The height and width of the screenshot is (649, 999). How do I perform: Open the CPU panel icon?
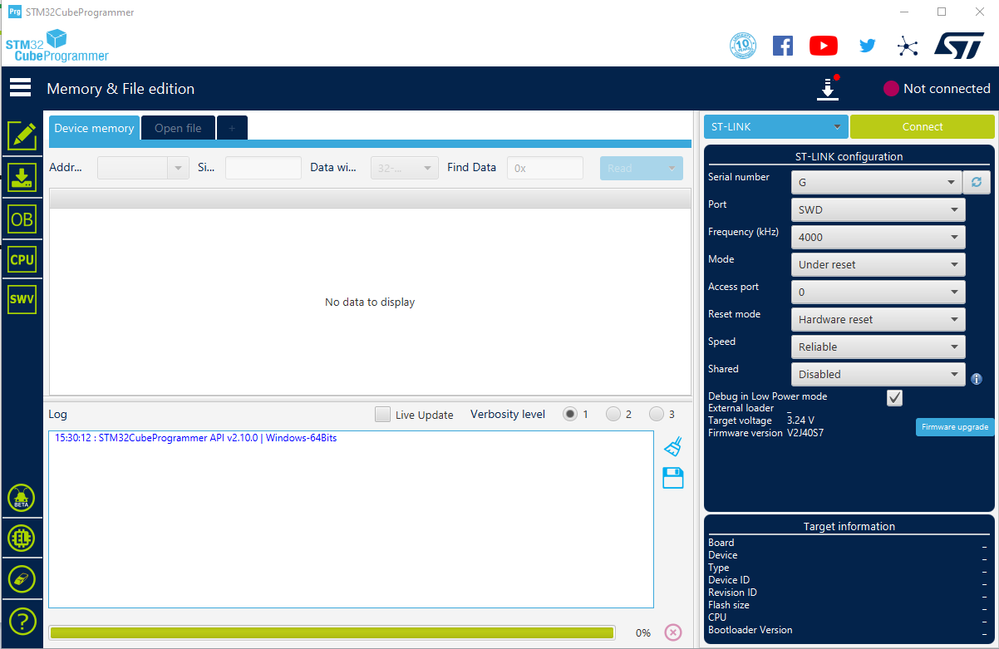(22, 260)
